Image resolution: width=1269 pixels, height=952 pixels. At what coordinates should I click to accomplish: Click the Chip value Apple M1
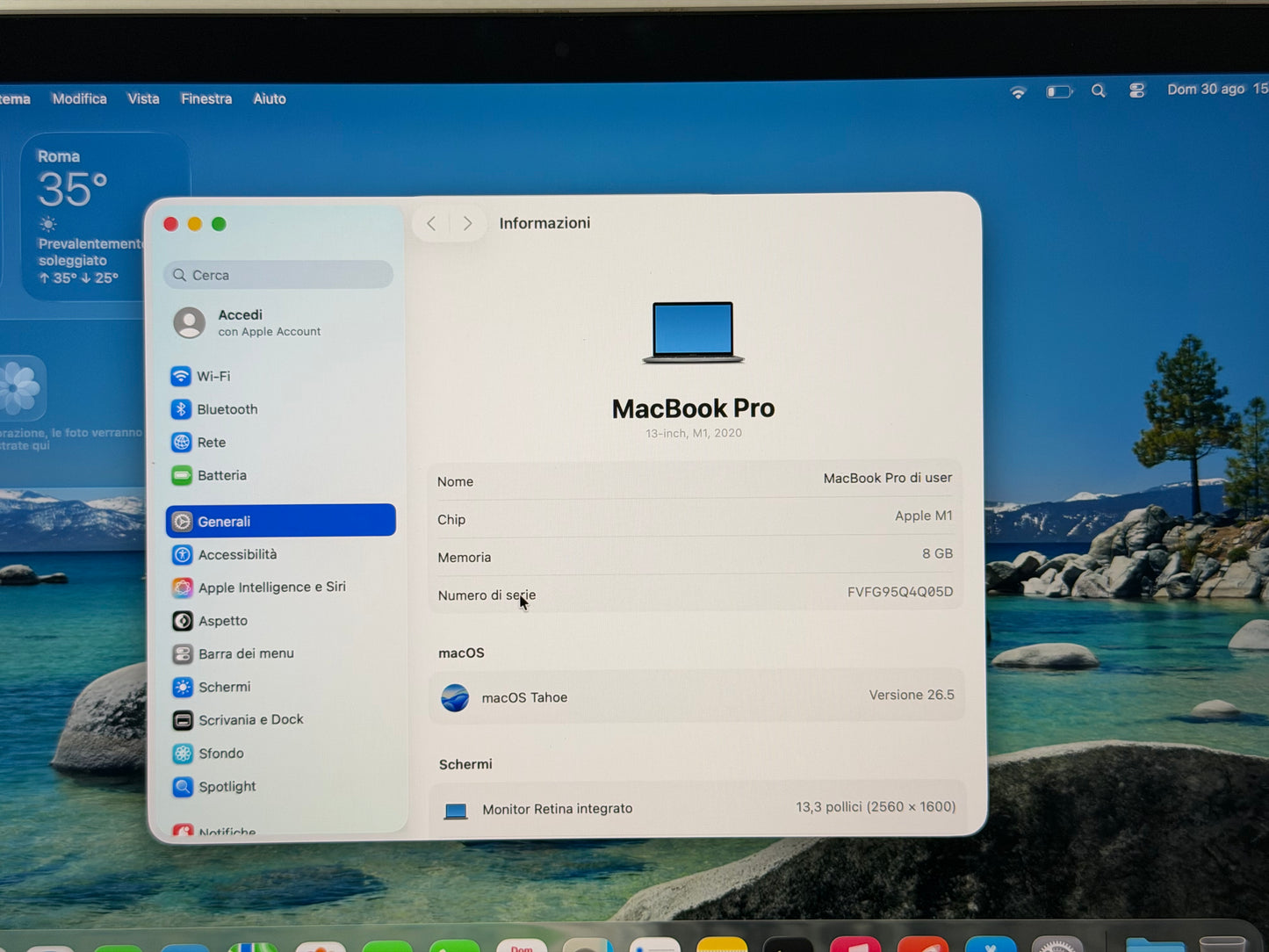pyautogui.click(x=924, y=516)
